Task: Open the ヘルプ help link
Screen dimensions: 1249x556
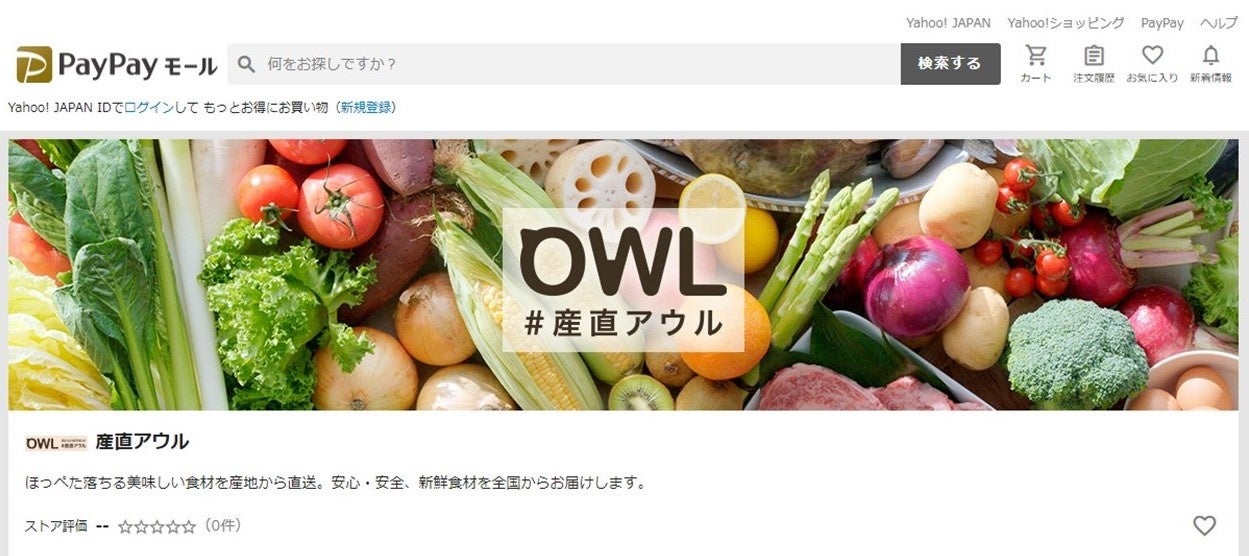Action: [x=1219, y=22]
